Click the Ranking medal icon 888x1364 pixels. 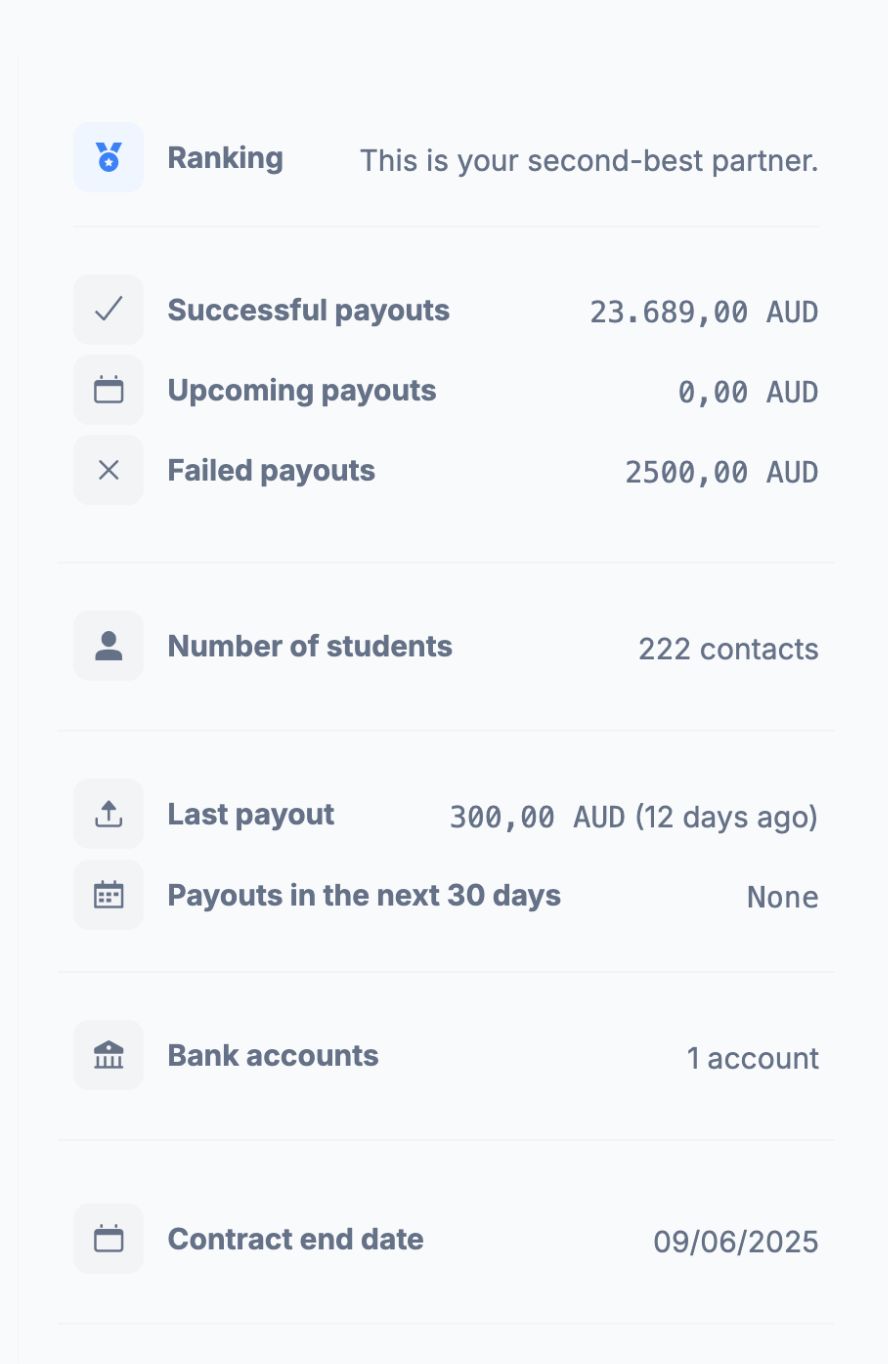click(x=108, y=157)
